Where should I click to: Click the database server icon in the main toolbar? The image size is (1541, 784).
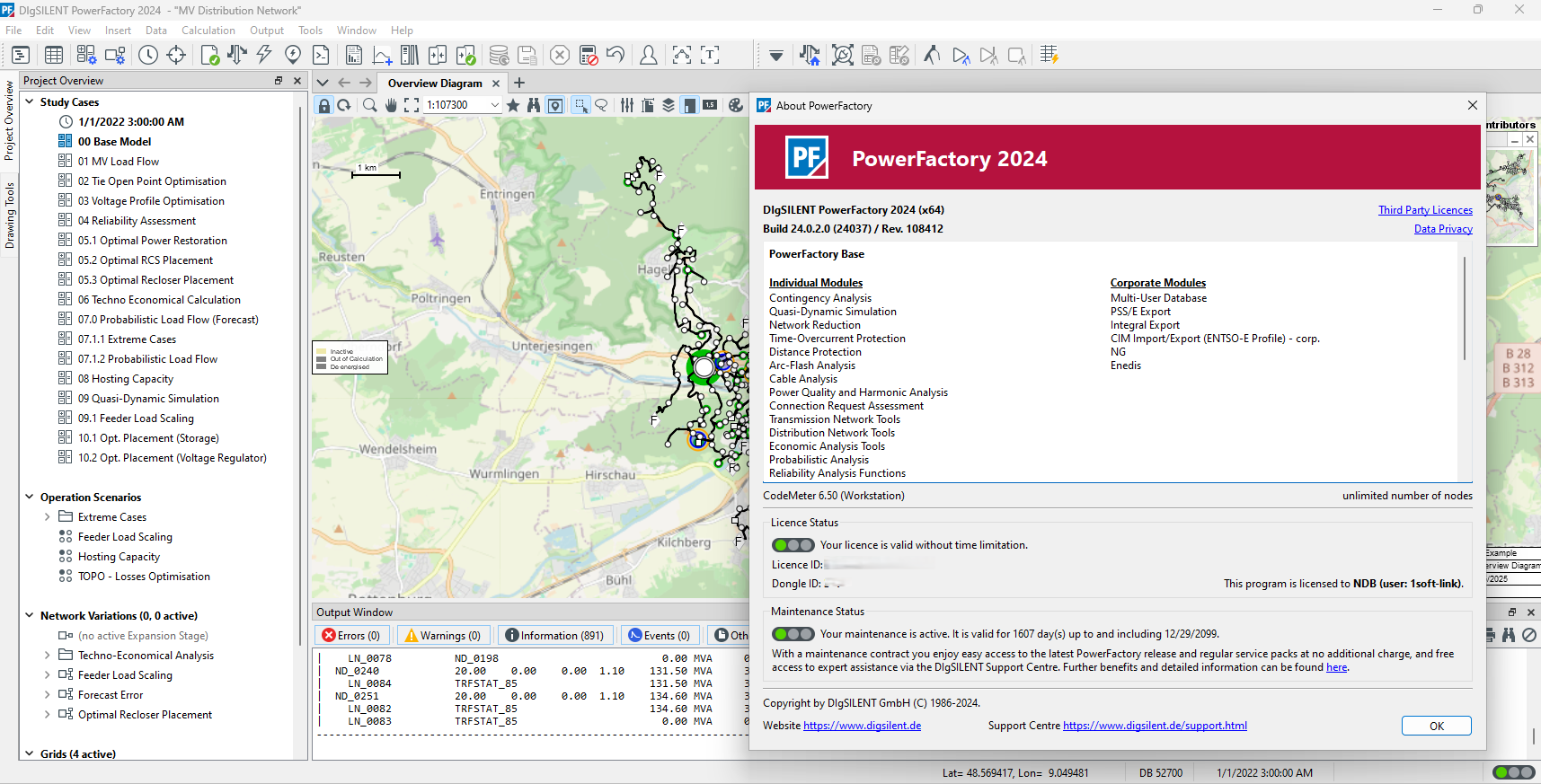coord(499,55)
